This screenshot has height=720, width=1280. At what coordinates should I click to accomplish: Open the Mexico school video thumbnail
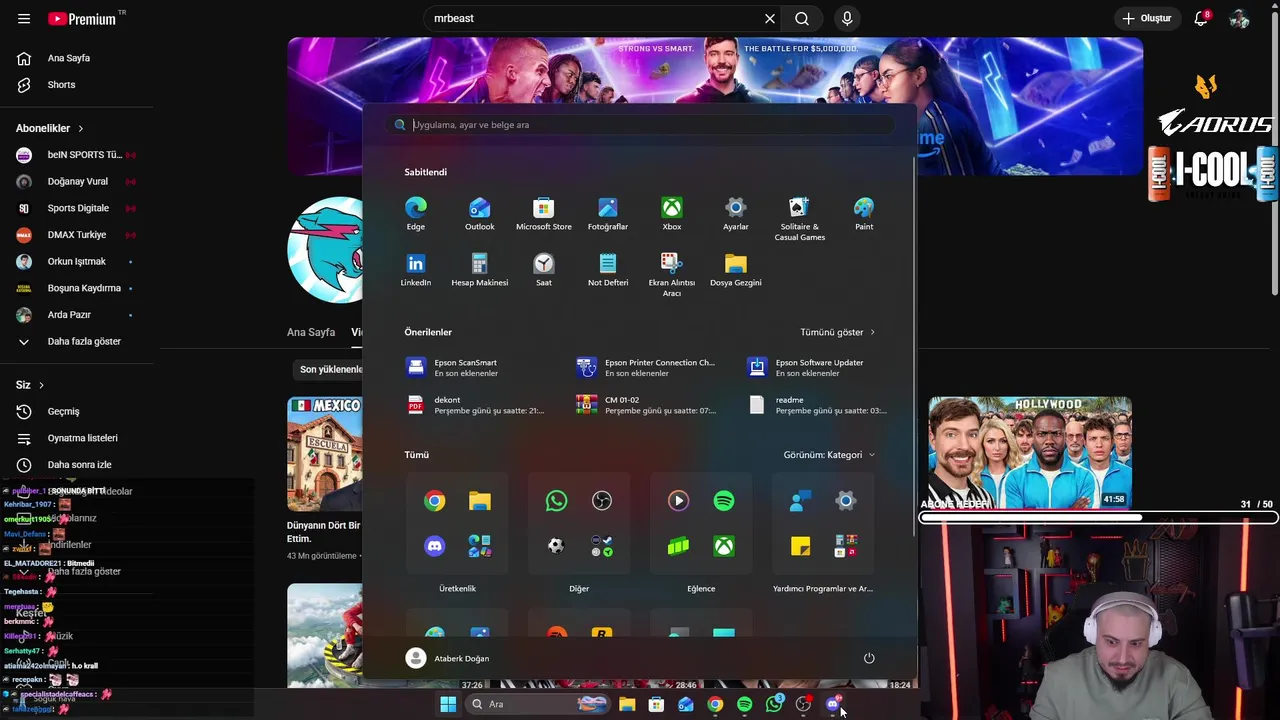click(x=324, y=454)
